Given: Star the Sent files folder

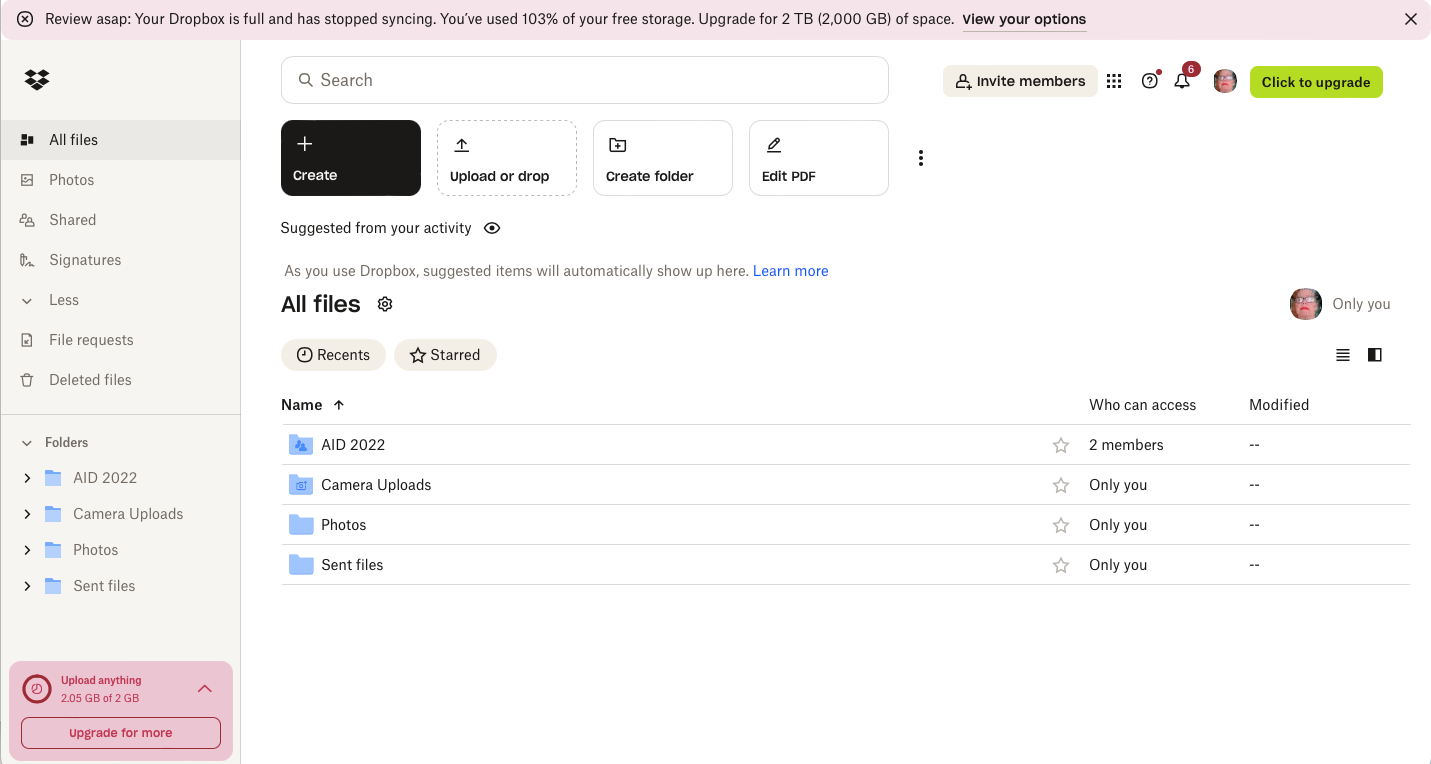Looking at the screenshot, I should coord(1060,564).
